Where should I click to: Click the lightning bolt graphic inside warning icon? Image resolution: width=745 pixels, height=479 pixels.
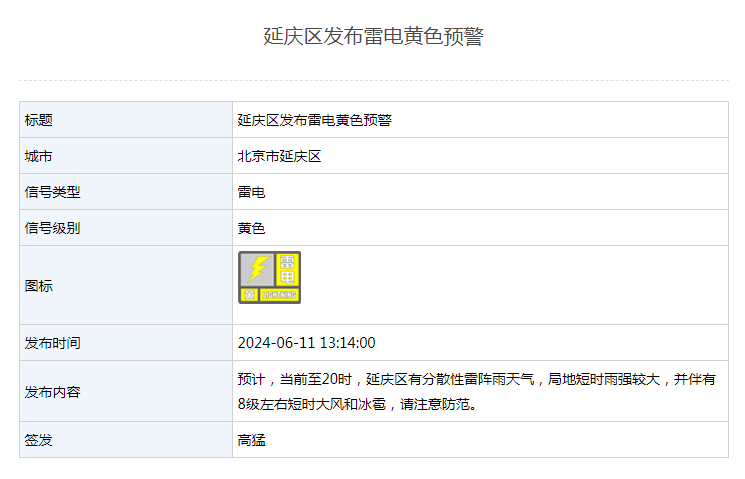(257, 269)
